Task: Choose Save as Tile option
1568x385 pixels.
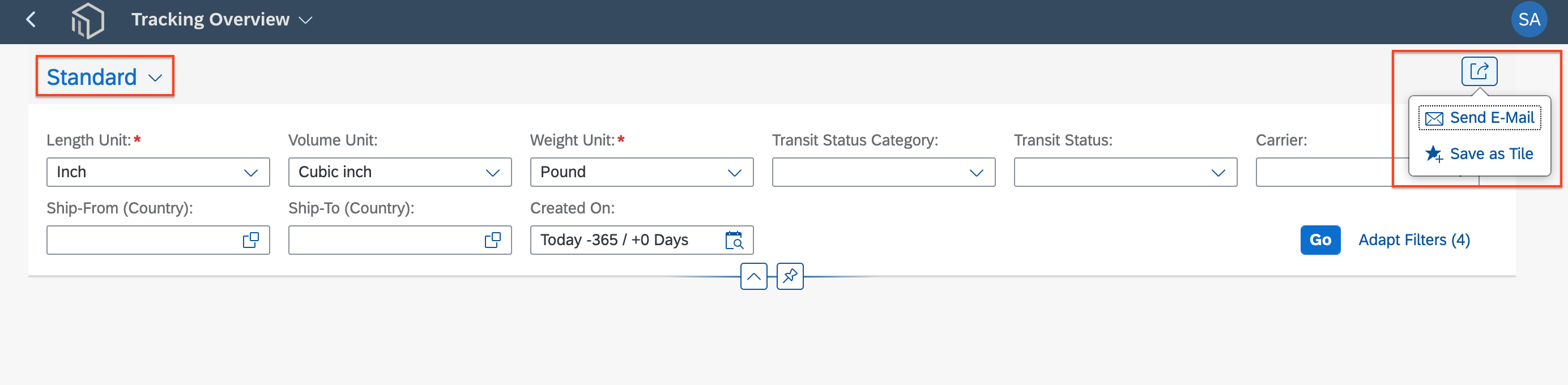Action: (x=1479, y=154)
